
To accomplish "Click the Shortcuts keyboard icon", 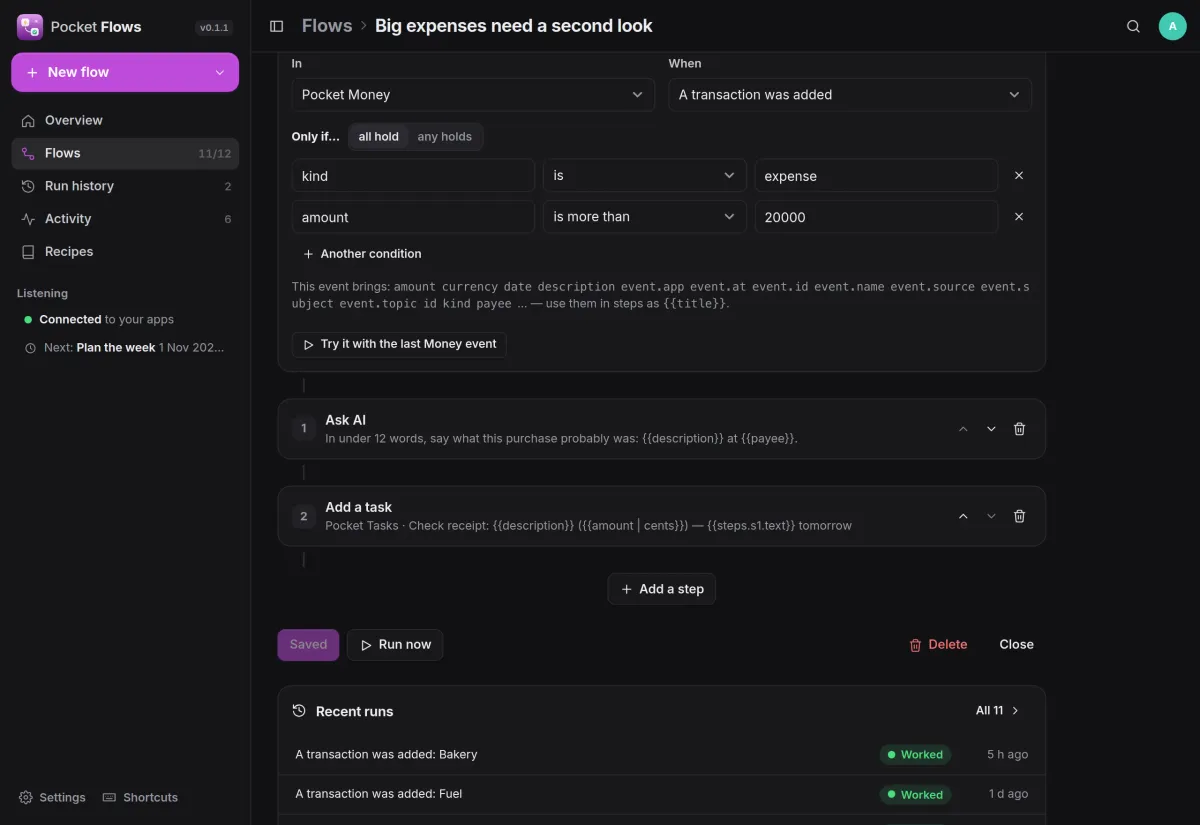I will pos(109,797).
